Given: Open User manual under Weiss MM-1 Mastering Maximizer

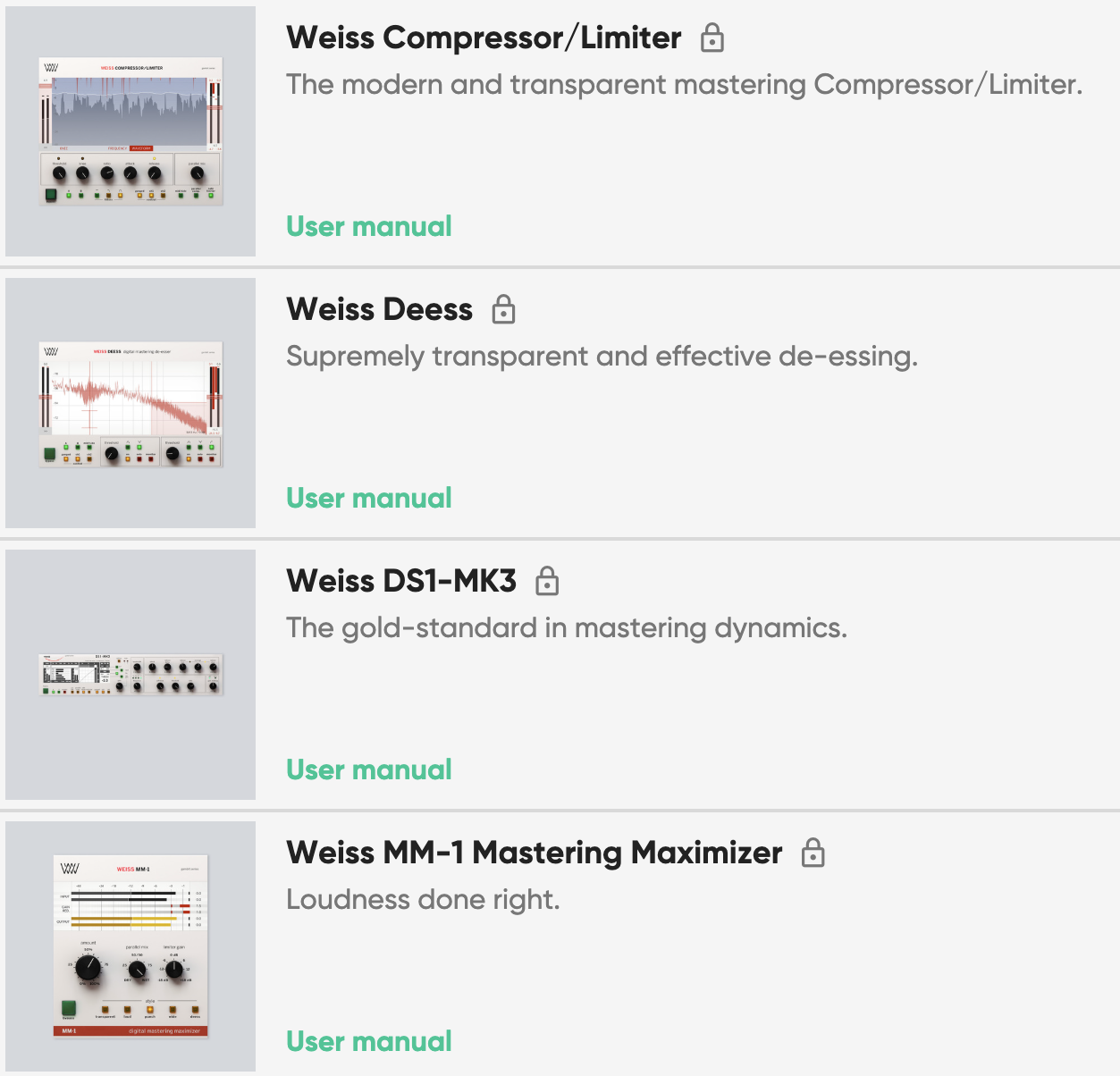Looking at the screenshot, I should pos(368,1041).
